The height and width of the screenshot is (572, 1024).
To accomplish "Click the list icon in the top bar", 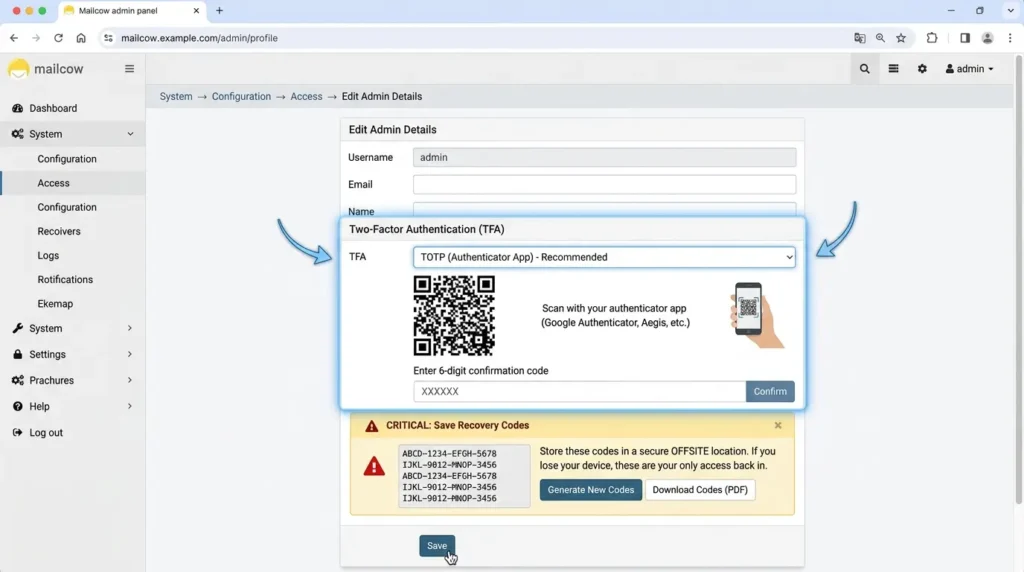I will click(893, 69).
